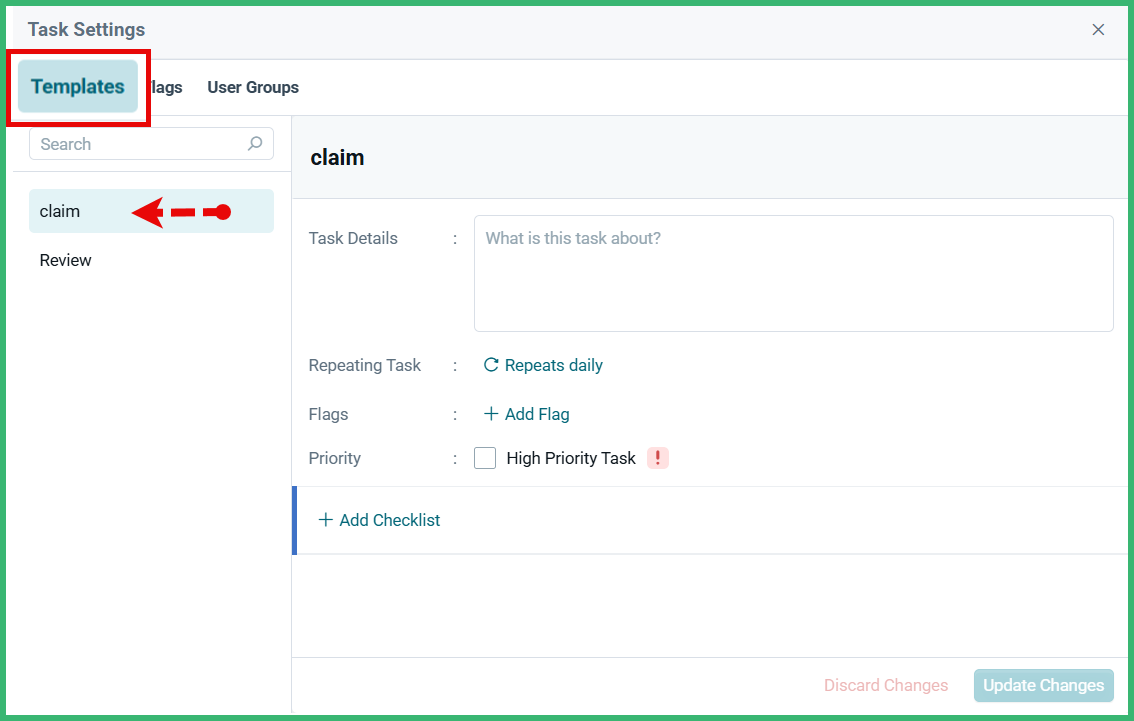
Task: Open the Flags tab
Action: [166, 88]
